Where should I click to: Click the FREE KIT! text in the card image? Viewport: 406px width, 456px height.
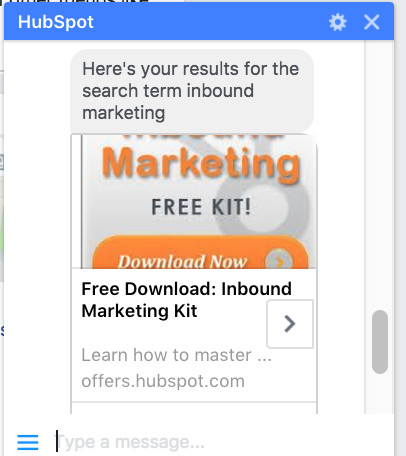pyautogui.click(x=201, y=207)
